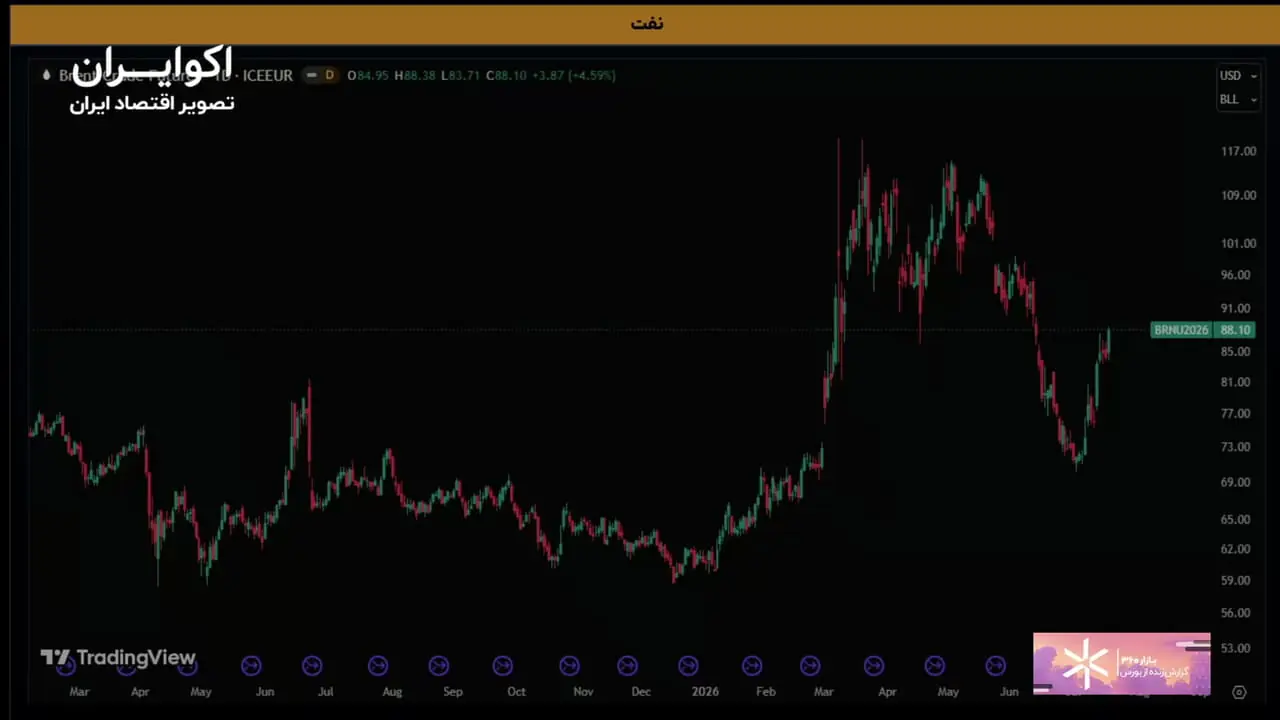Select the نفت title tab
1280x720 pixels.
click(647, 23)
